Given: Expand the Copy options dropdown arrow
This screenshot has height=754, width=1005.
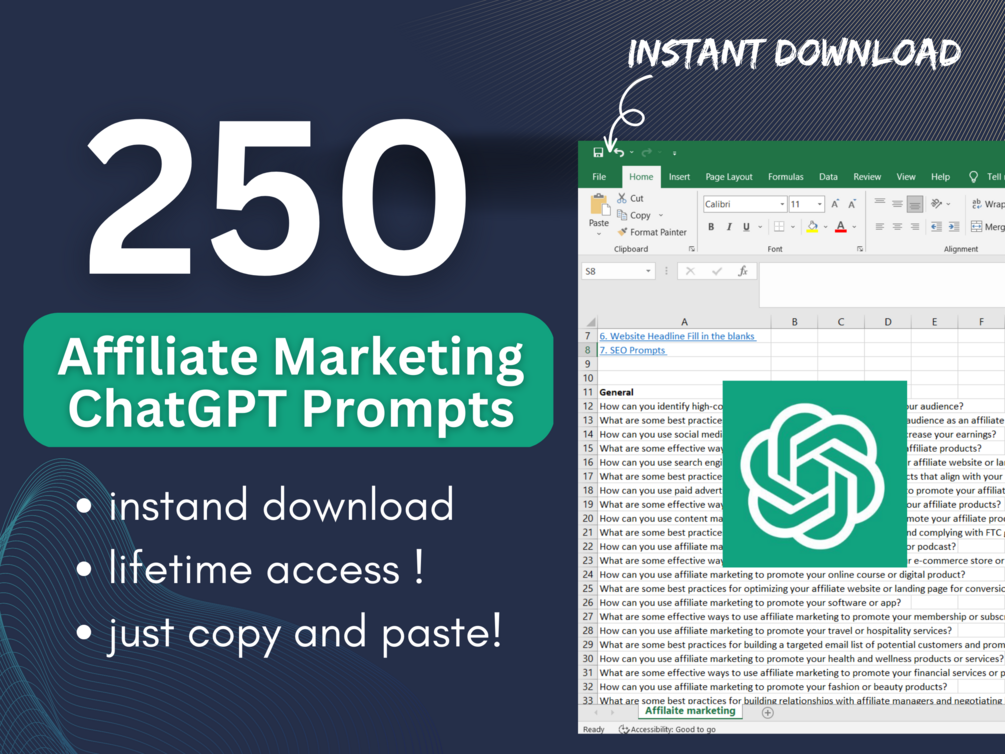Looking at the screenshot, I should [661, 215].
